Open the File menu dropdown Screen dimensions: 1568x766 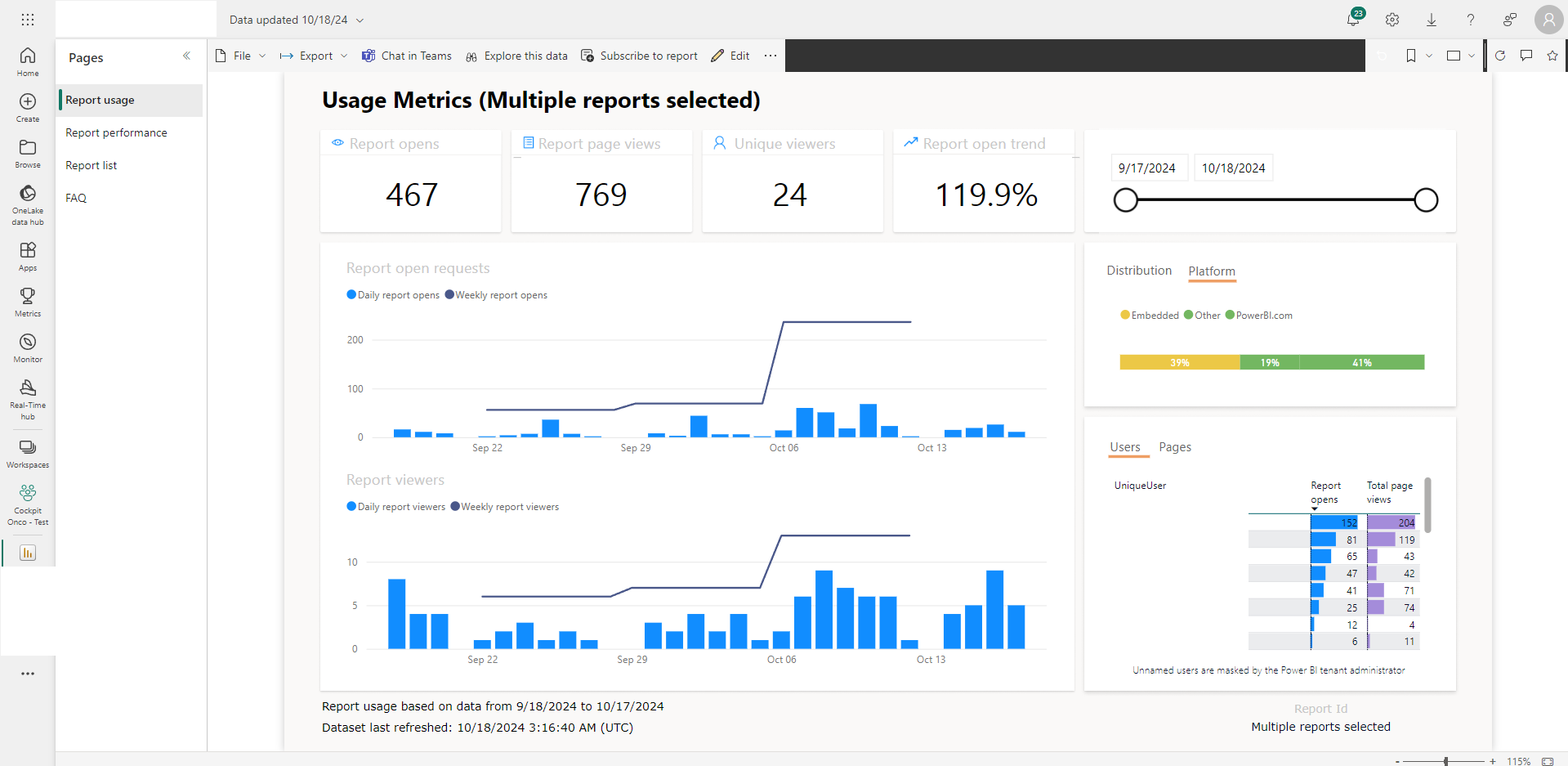[x=241, y=56]
